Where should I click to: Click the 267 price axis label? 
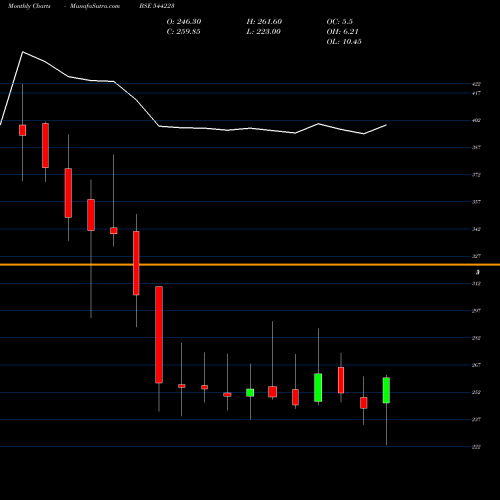[476, 365]
